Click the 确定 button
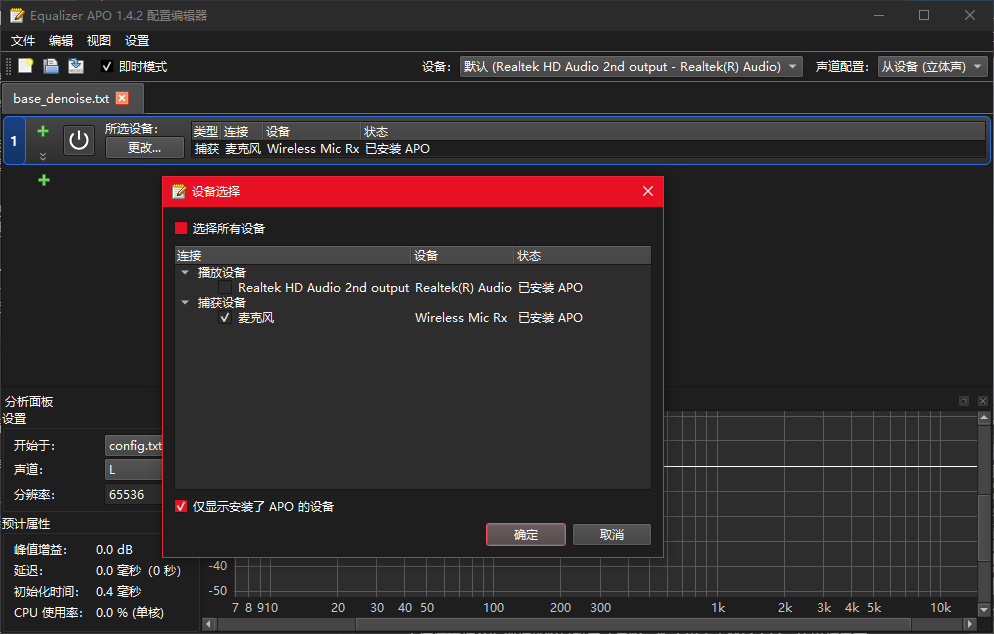The width and height of the screenshot is (994, 634). 526,534
